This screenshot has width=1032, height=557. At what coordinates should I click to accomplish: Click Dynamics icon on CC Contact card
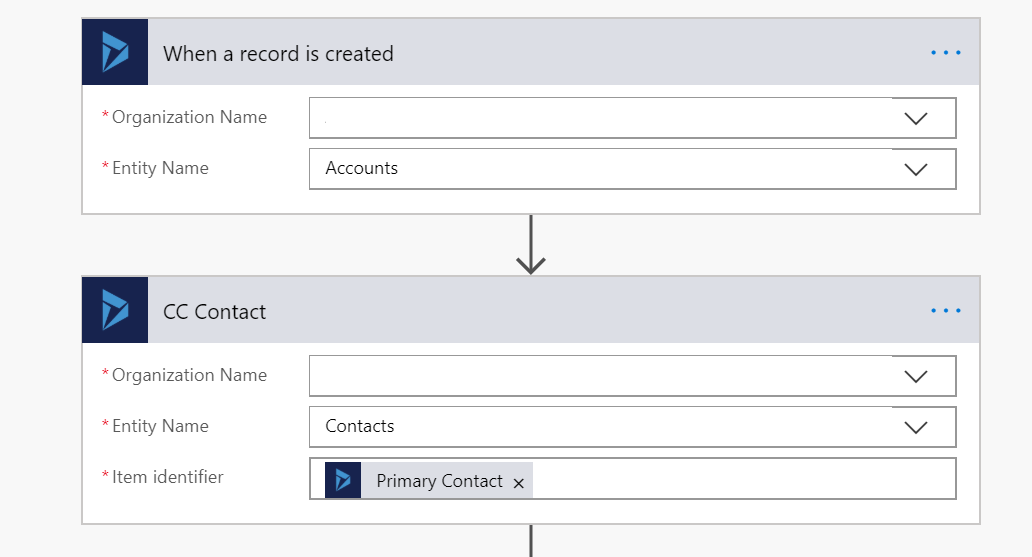click(x=115, y=310)
